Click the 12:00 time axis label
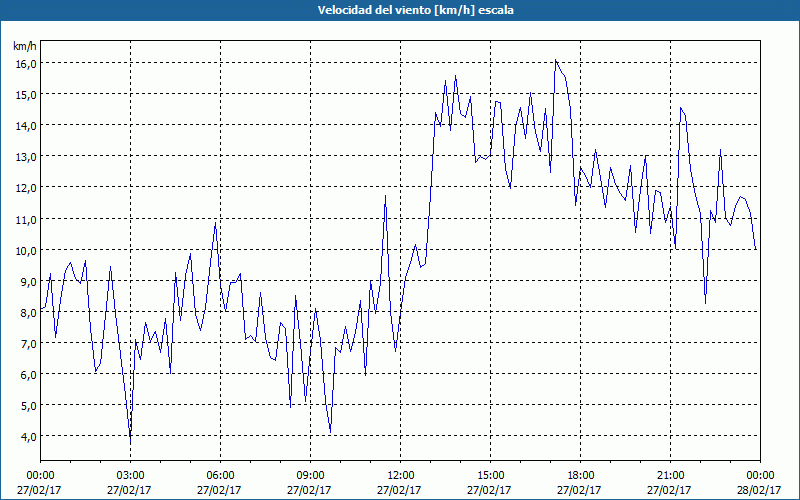This screenshot has width=800, height=500. pyautogui.click(x=401, y=476)
